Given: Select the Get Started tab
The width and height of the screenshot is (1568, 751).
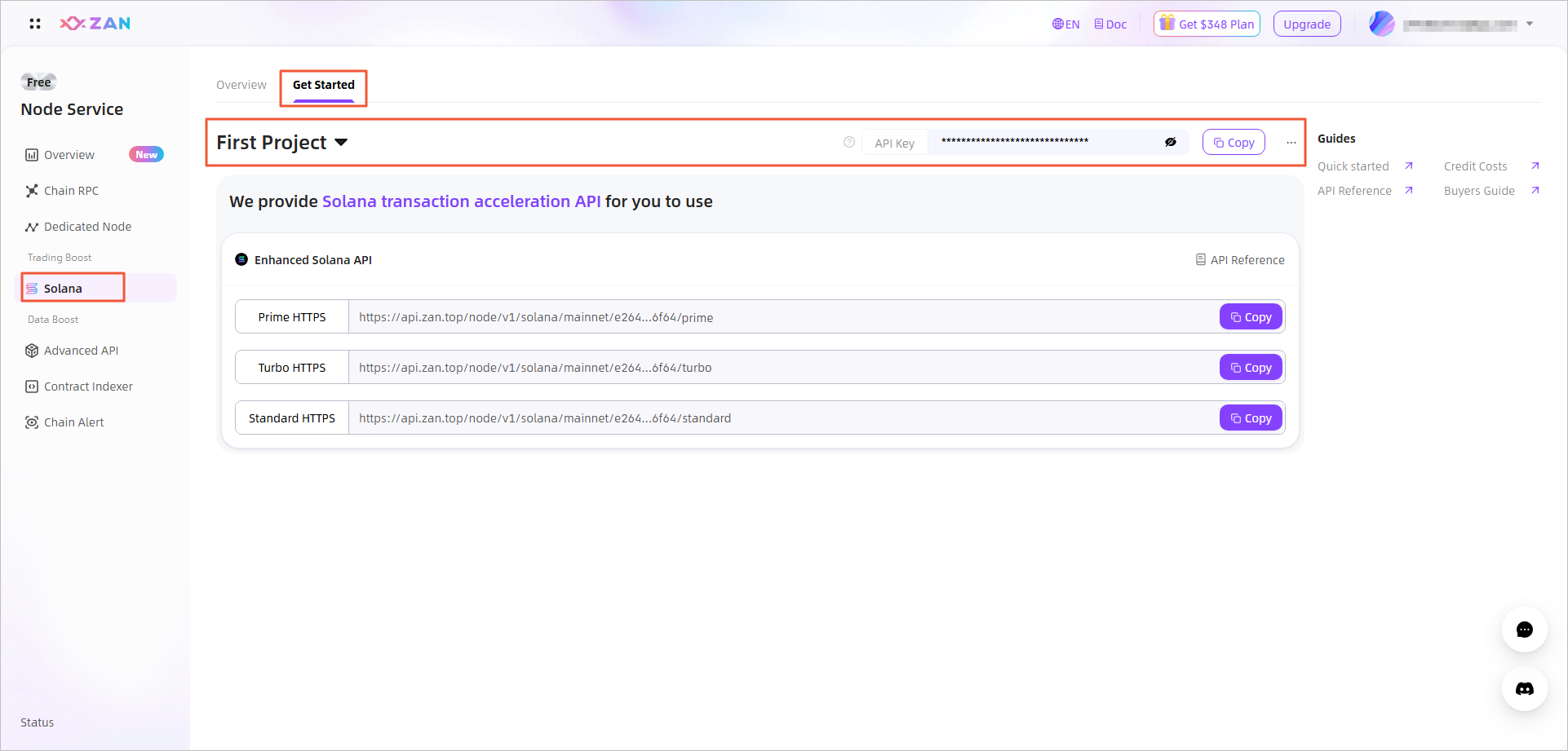Looking at the screenshot, I should coord(324,85).
